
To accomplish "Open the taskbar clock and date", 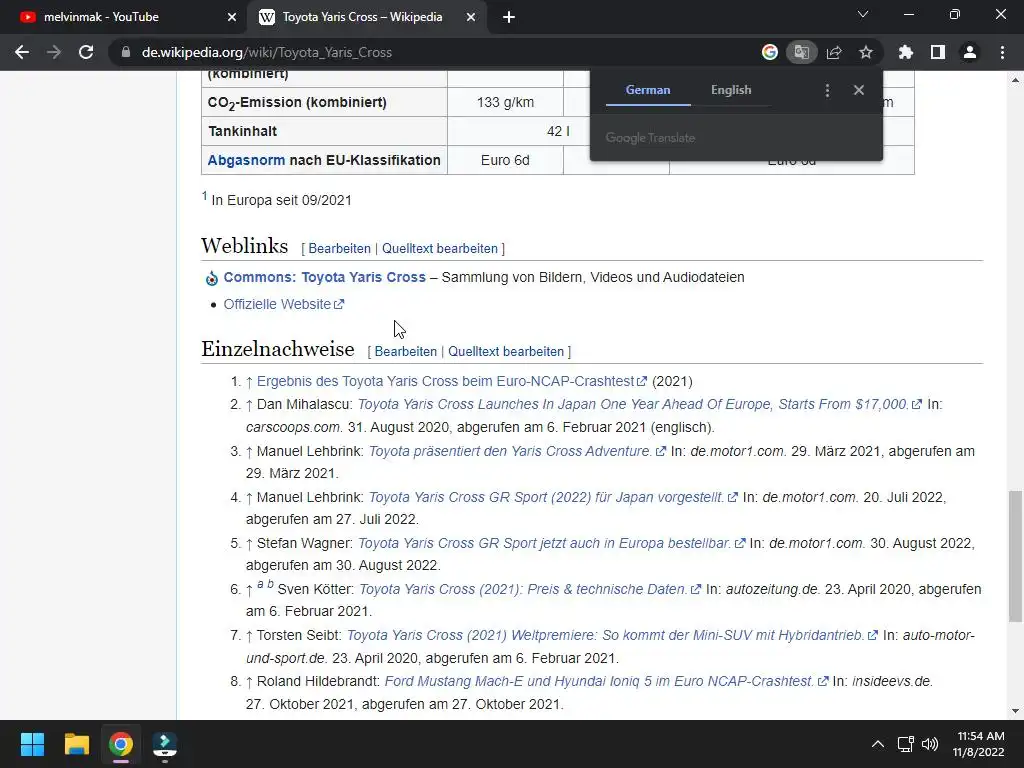I will pos(978,744).
